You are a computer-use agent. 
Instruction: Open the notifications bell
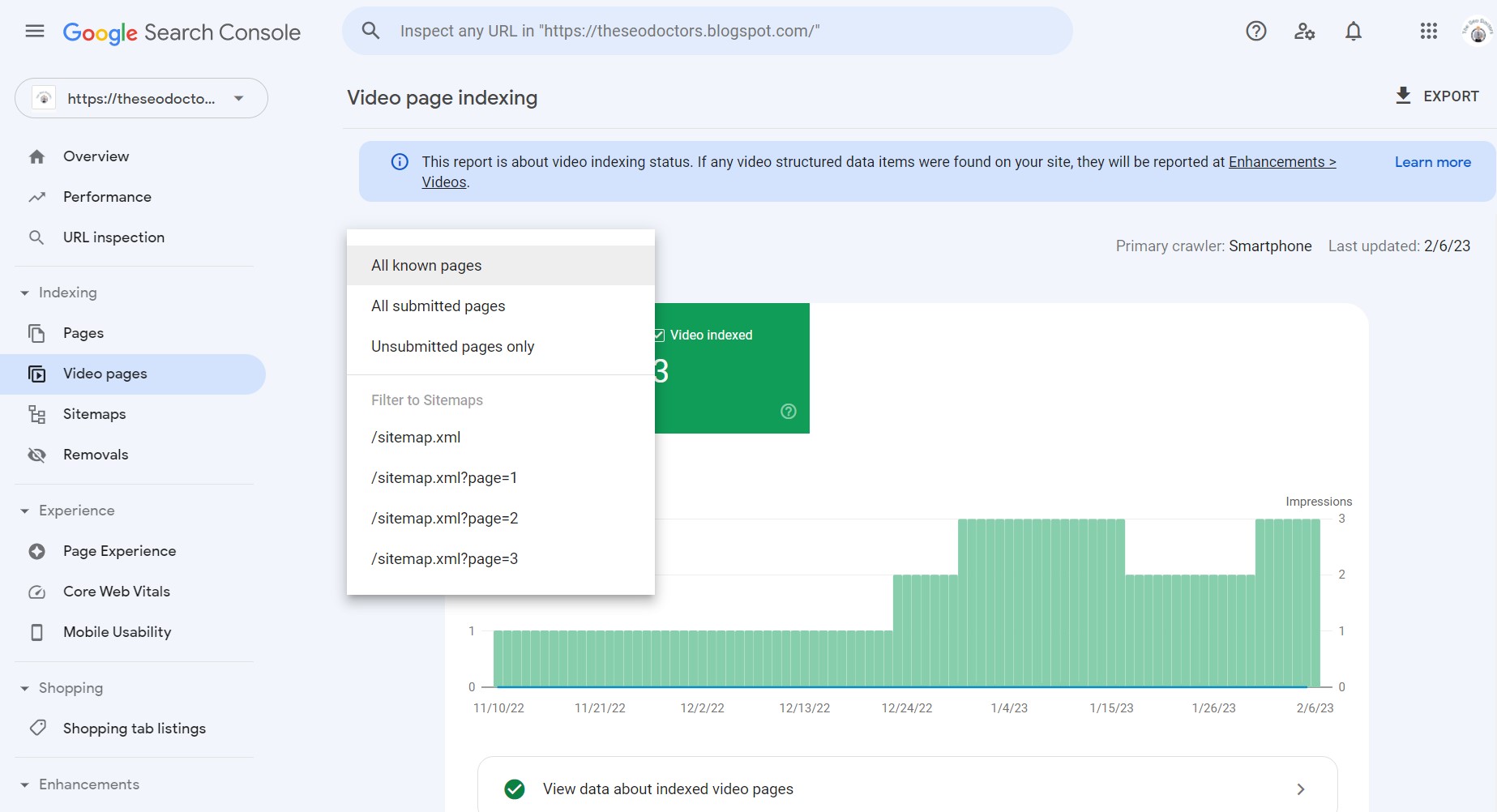click(1353, 32)
